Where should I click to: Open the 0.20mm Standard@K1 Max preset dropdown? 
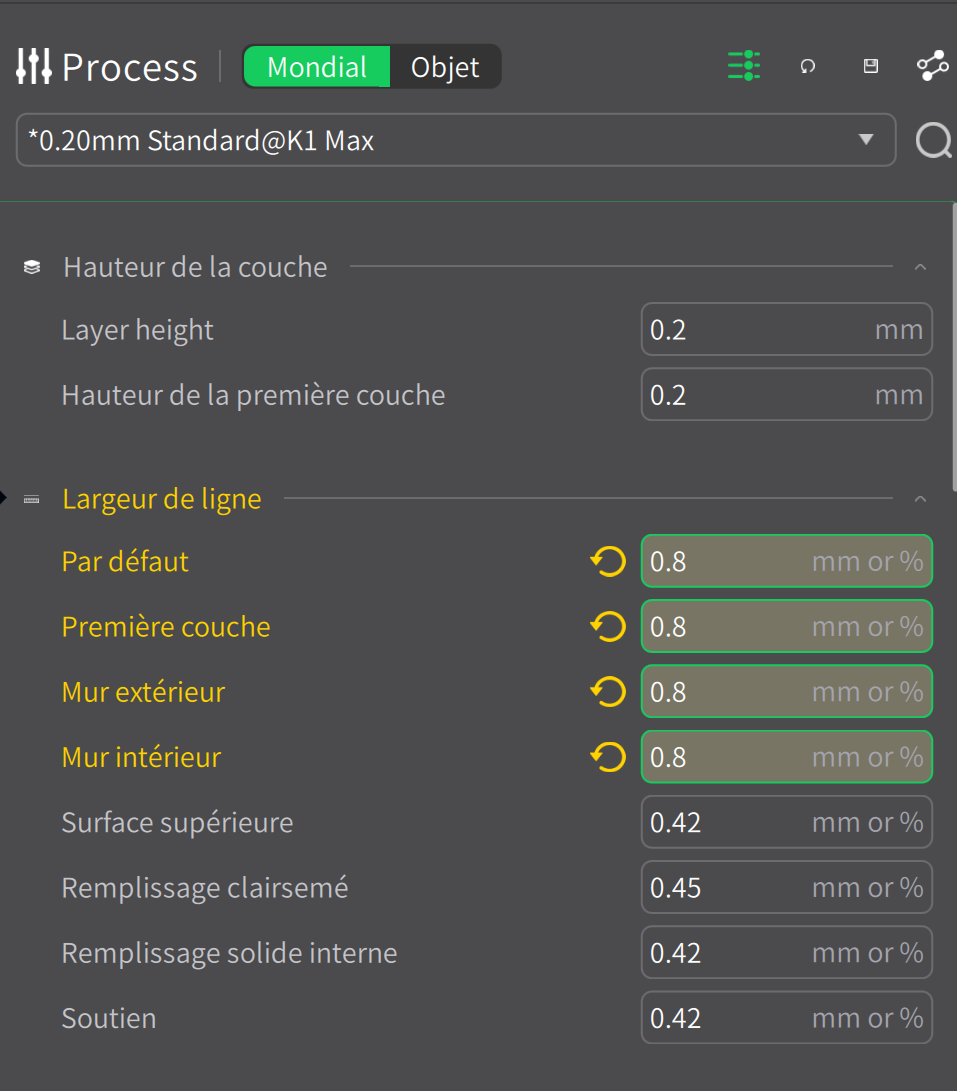456,140
